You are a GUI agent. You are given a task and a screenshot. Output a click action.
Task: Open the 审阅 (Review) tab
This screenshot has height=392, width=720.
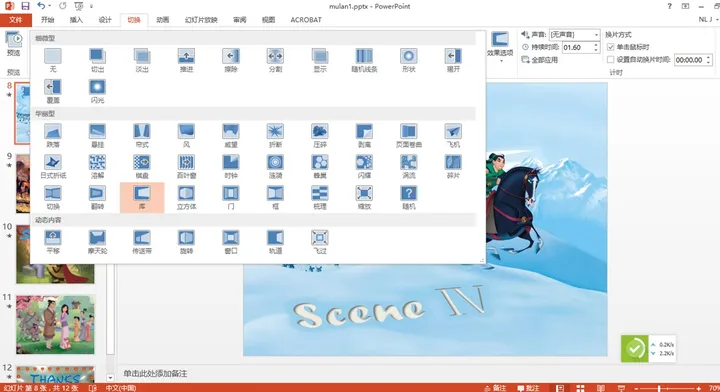[x=240, y=20]
